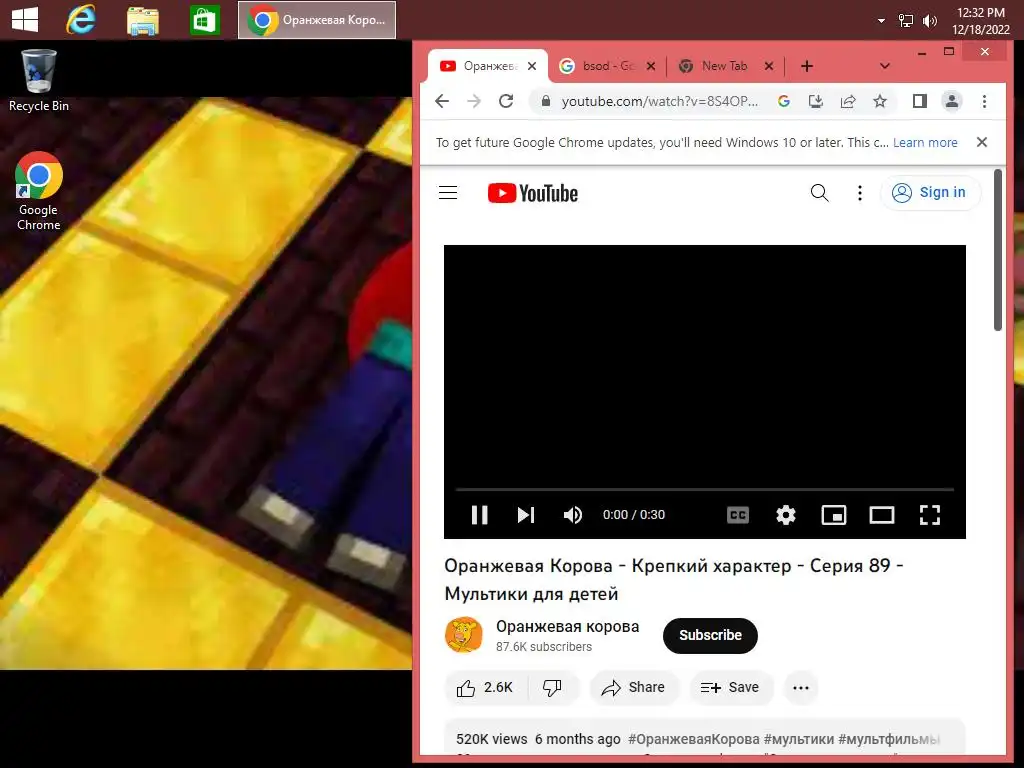The height and width of the screenshot is (768, 1024).
Task: Mute the video volume
Action: click(x=573, y=515)
